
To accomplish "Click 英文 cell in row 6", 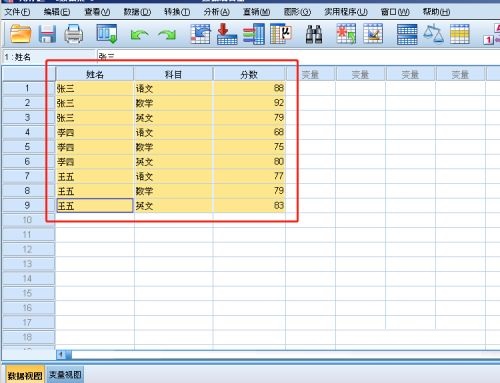I will click(173, 162).
